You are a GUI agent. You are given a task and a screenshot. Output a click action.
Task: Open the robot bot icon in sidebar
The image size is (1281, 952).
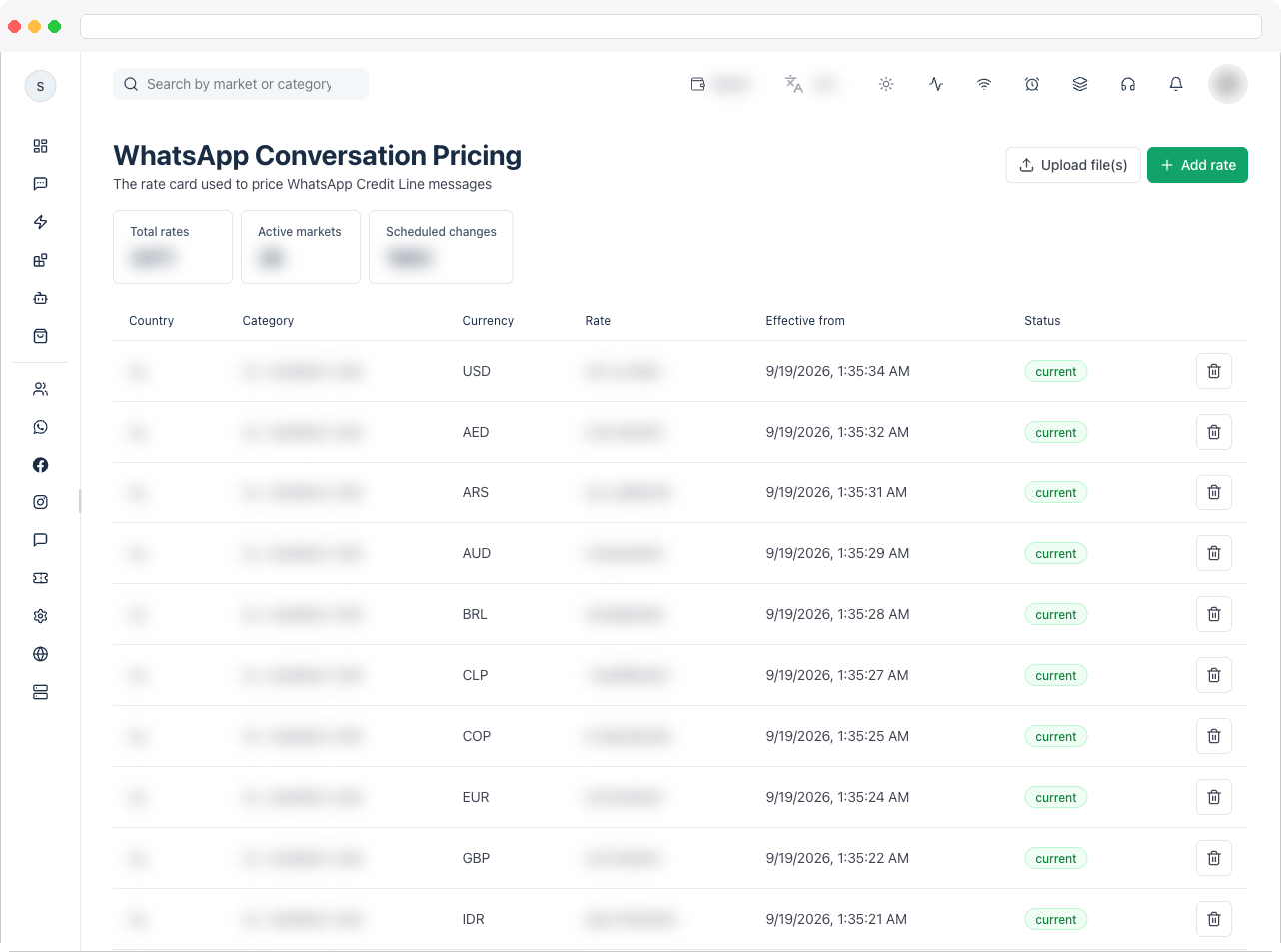(40, 298)
